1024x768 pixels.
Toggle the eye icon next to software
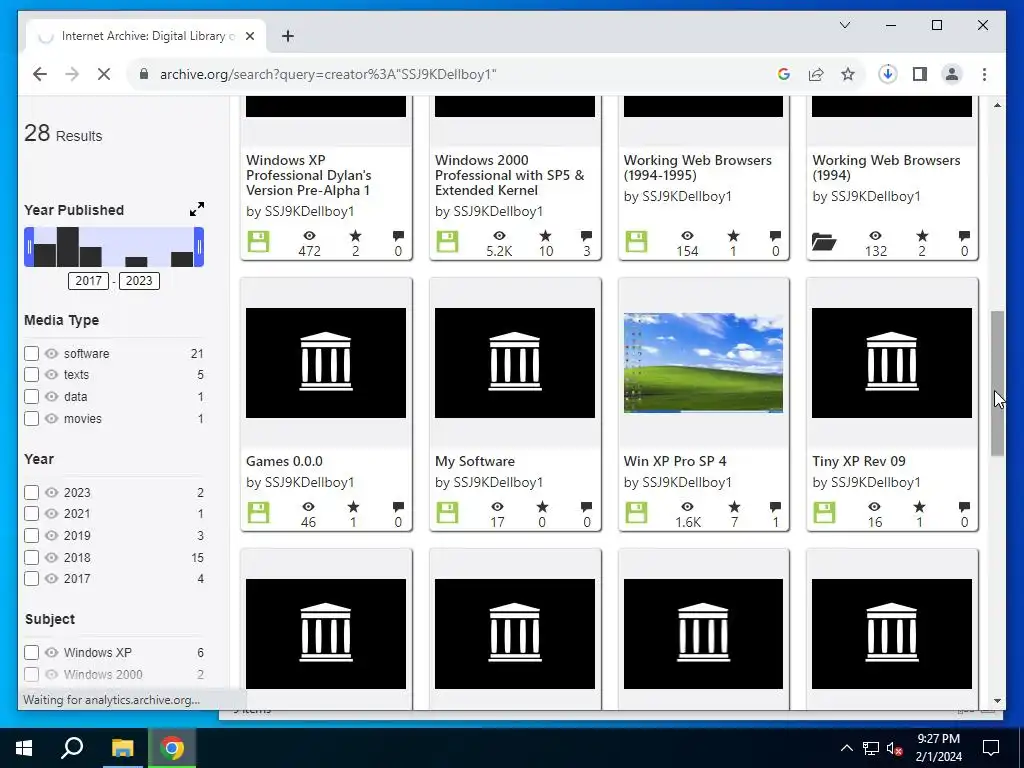(52, 353)
